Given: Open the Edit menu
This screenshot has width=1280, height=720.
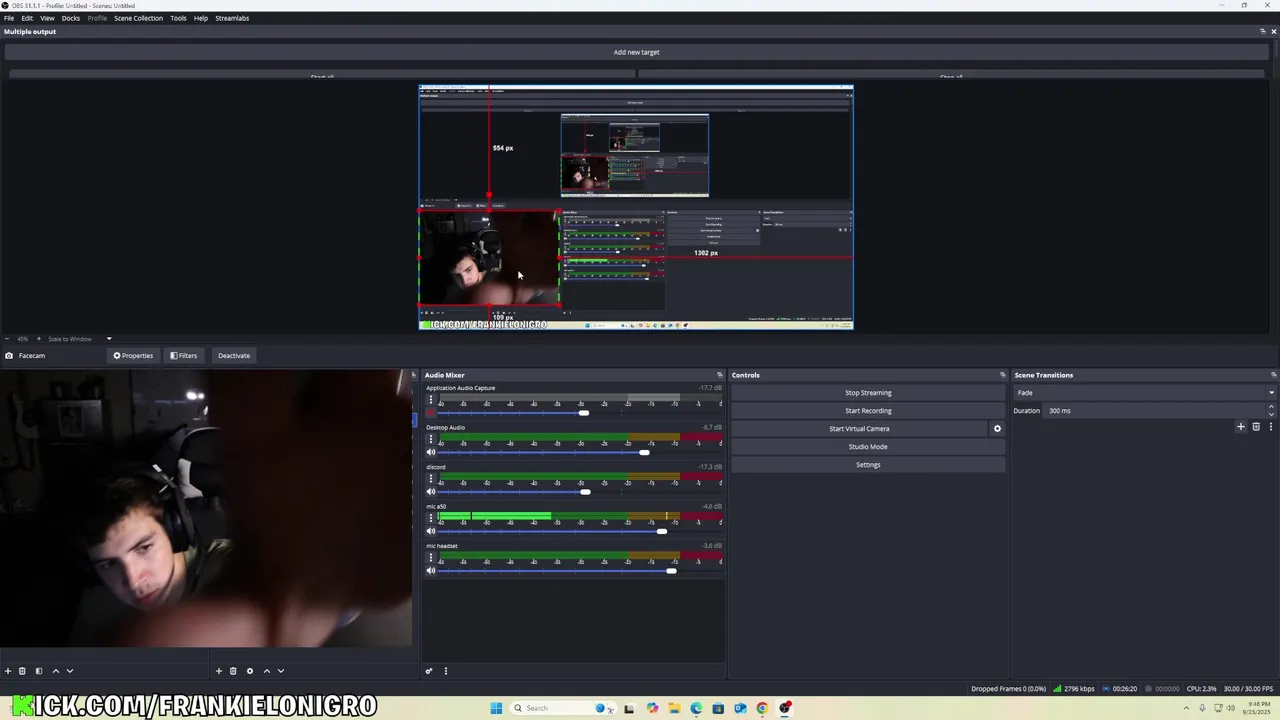Looking at the screenshot, I should pos(27,18).
